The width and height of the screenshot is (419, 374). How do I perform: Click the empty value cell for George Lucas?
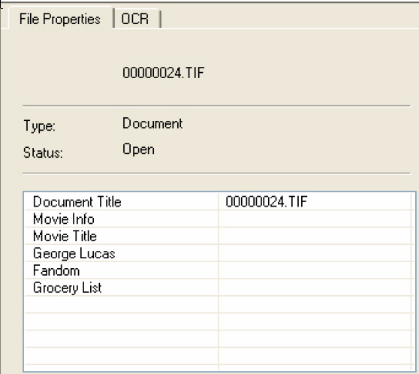click(315, 253)
